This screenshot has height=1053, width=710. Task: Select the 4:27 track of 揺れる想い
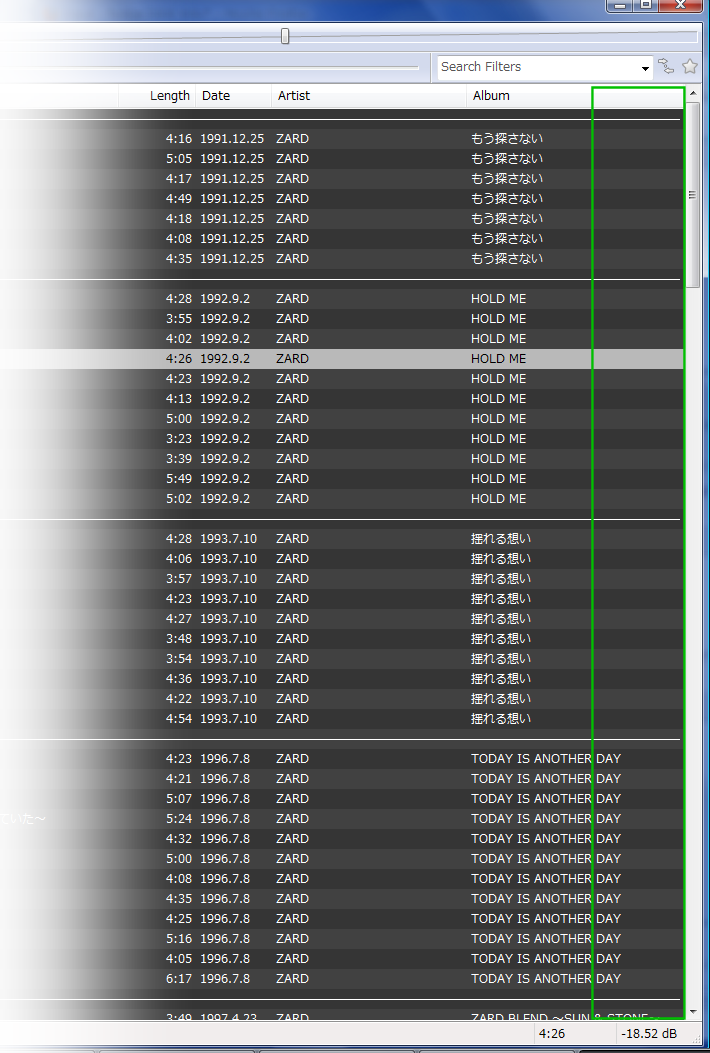pos(341,619)
